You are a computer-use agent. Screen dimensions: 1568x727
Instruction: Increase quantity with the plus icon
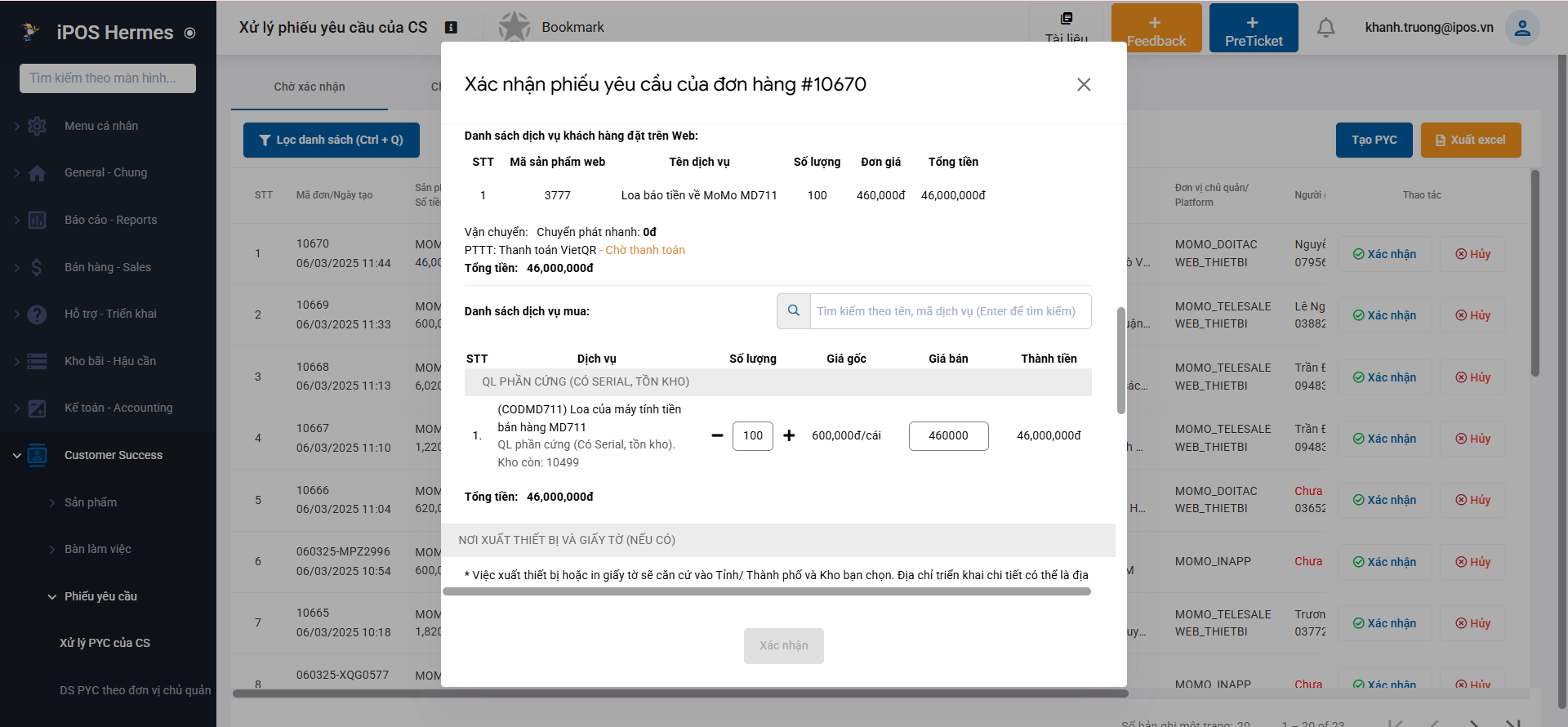(x=789, y=435)
